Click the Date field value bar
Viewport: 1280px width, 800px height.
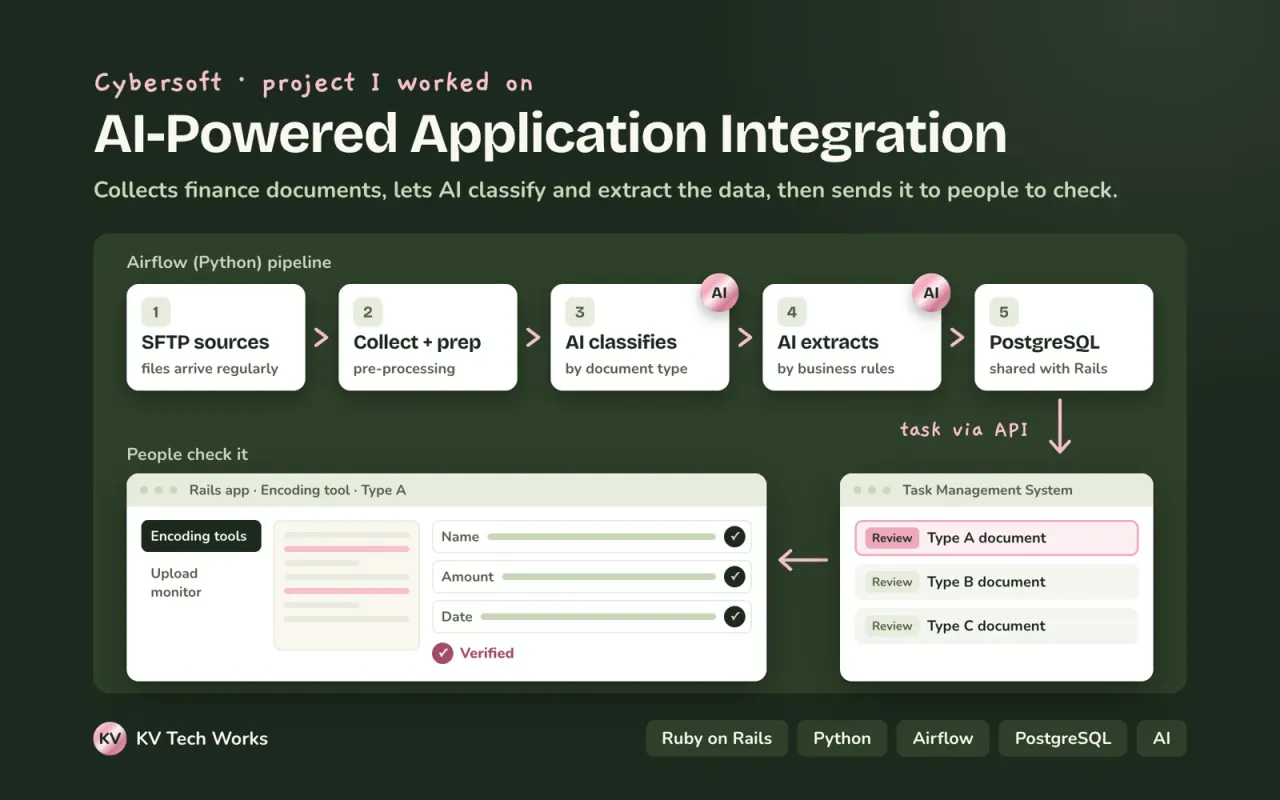tap(599, 617)
